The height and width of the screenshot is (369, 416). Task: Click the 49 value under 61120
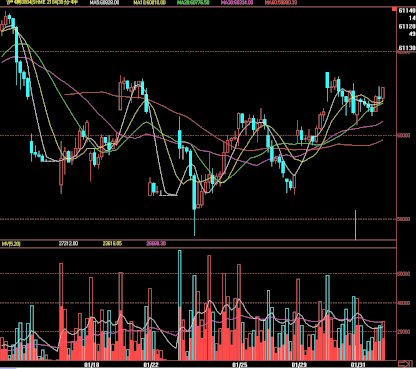tap(412, 34)
